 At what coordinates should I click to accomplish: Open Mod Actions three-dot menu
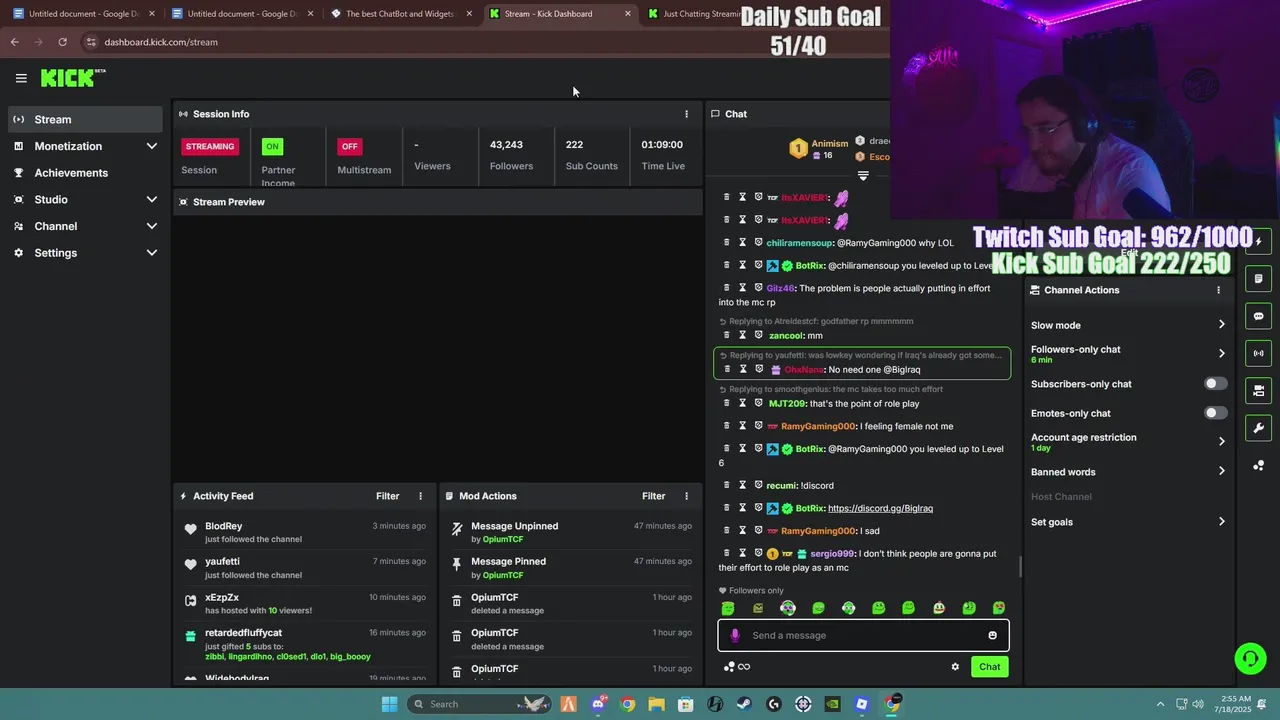[686, 496]
